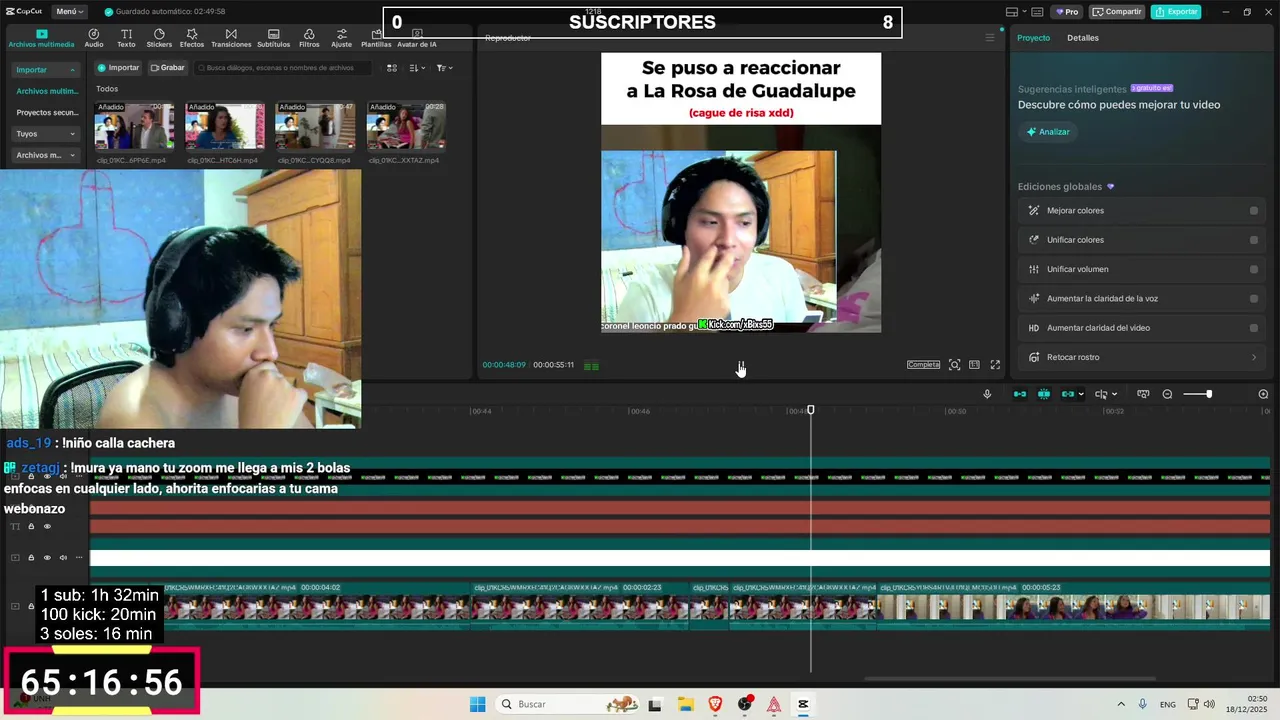The width and height of the screenshot is (1280, 720).
Task: Toggle auto snapping icon in timeline toolbar
Action: tap(1044, 394)
